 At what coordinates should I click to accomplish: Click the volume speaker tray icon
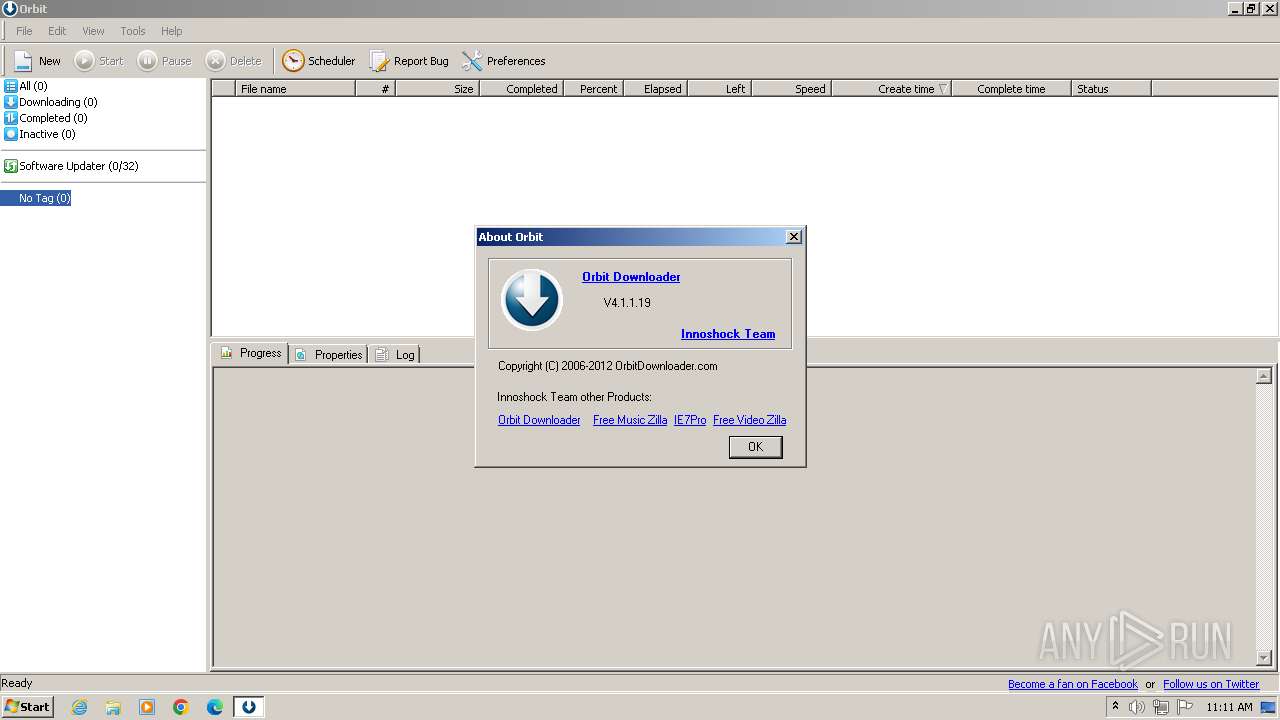coord(1137,707)
